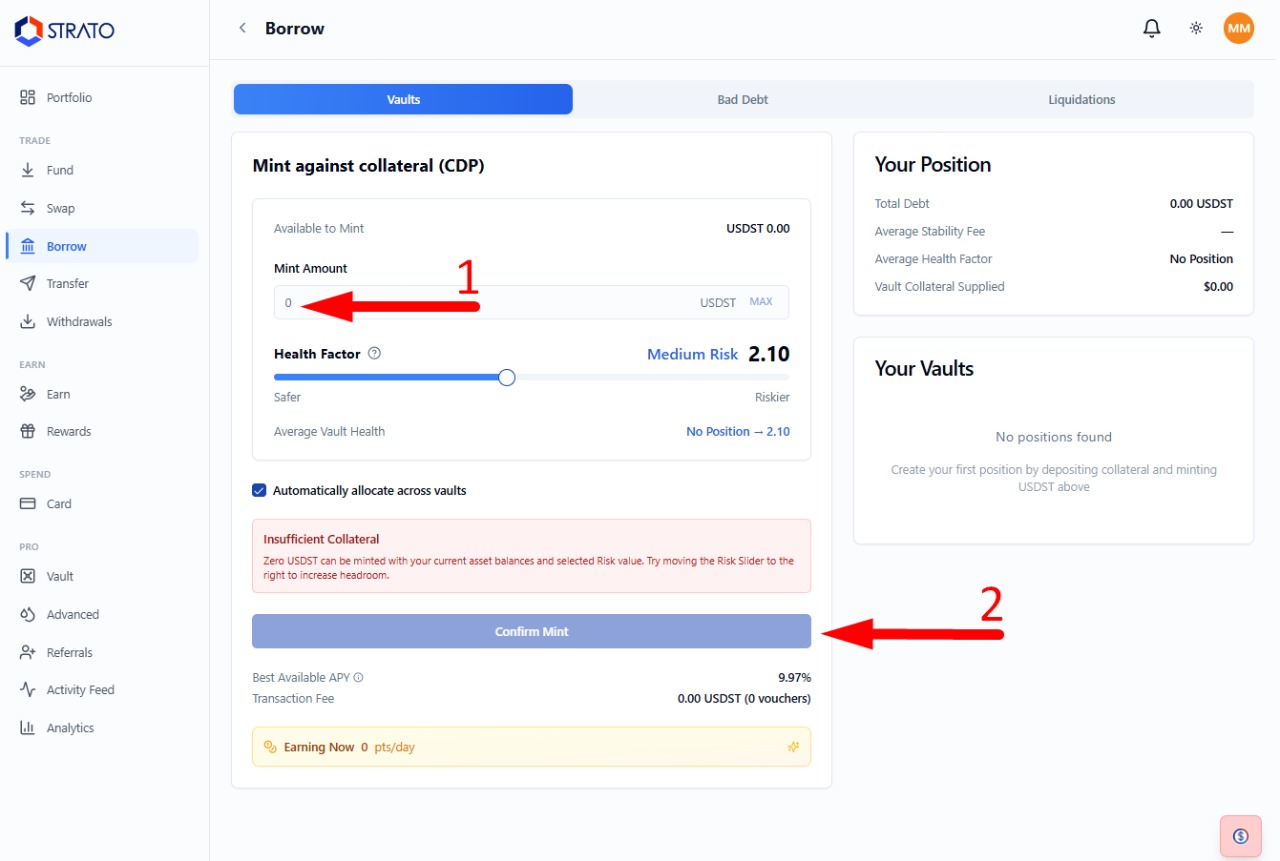Click the '2.10' health factor value
Image resolution: width=1280 pixels, height=861 pixels.
coord(769,354)
